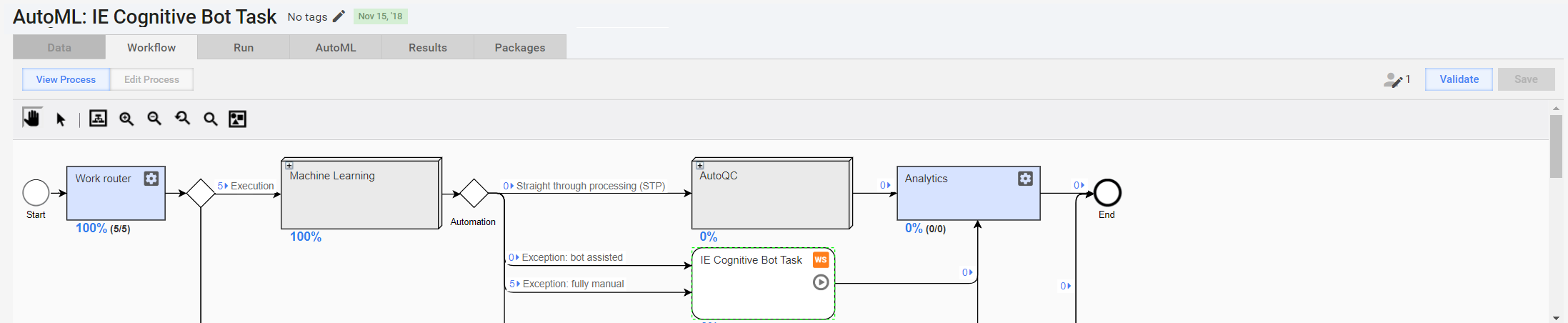
Task: Reset zoom with the magnifier arrow icon
Action: (183, 119)
